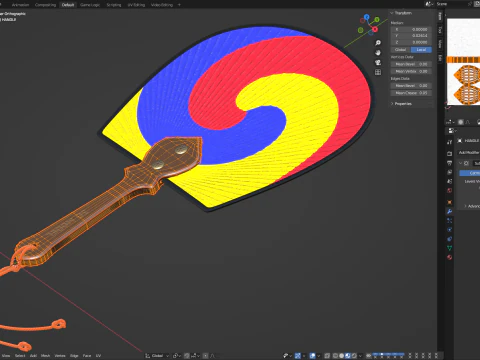Collapse the Subdivision modifier panel arrow

click(461, 163)
